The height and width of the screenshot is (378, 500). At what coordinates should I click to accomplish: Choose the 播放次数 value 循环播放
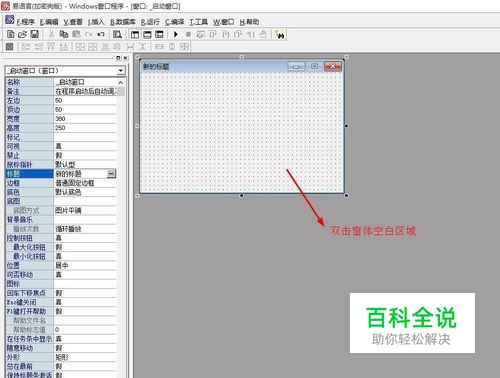coord(85,229)
